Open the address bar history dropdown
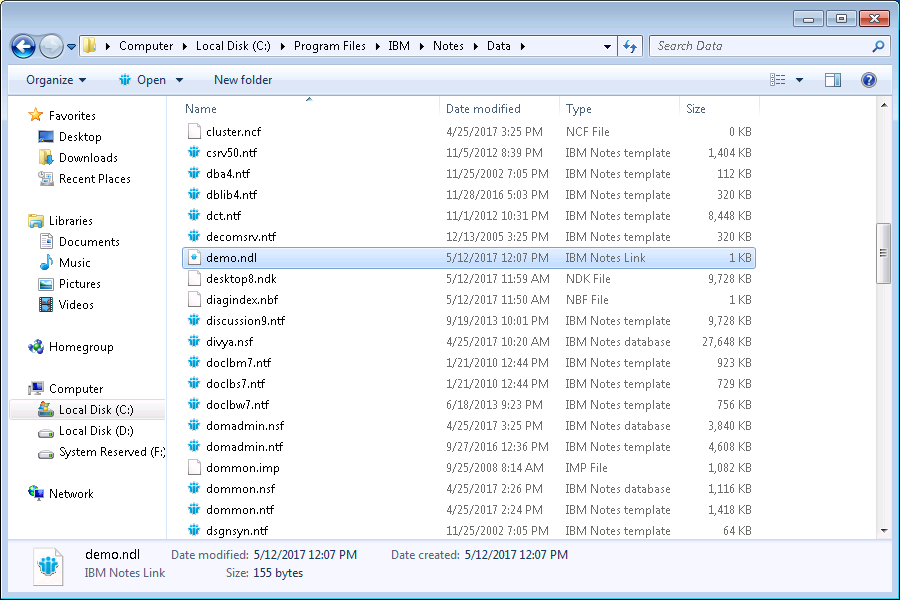 coord(607,46)
